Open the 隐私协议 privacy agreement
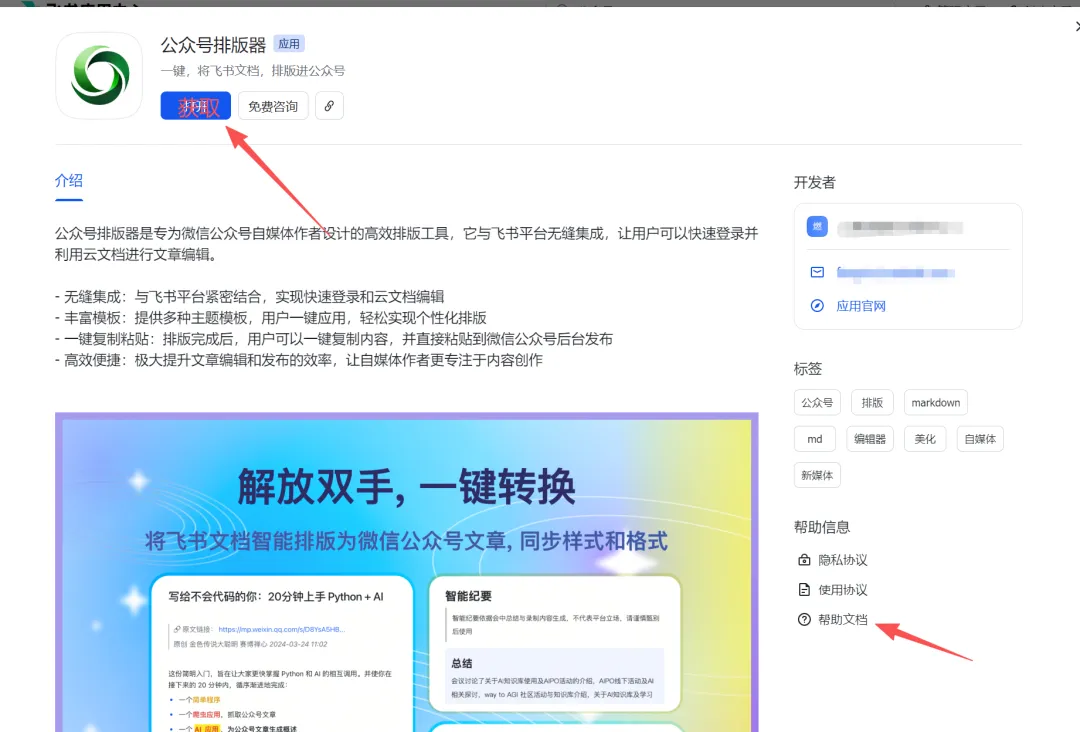The image size is (1080, 732). click(x=842, y=560)
